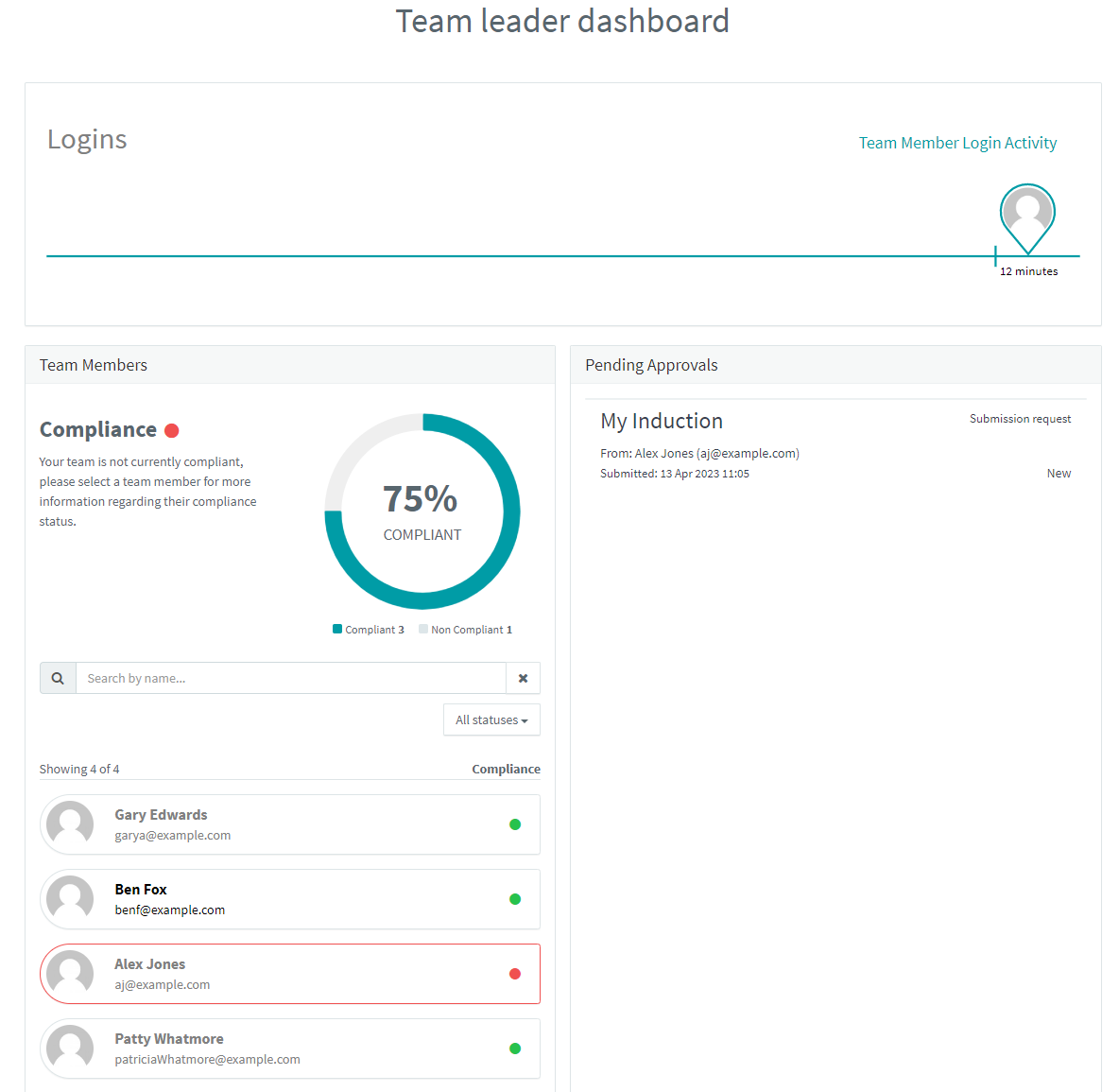Click the Pending Approvals panel header
Screen dimensions: 1119x1092
pos(835,365)
